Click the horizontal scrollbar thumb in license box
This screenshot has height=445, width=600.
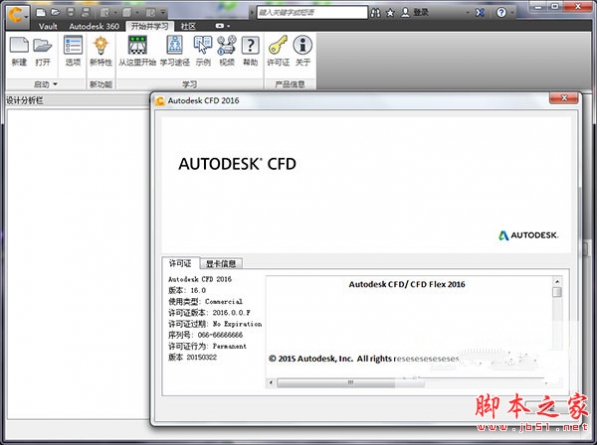(x=350, y=382)
